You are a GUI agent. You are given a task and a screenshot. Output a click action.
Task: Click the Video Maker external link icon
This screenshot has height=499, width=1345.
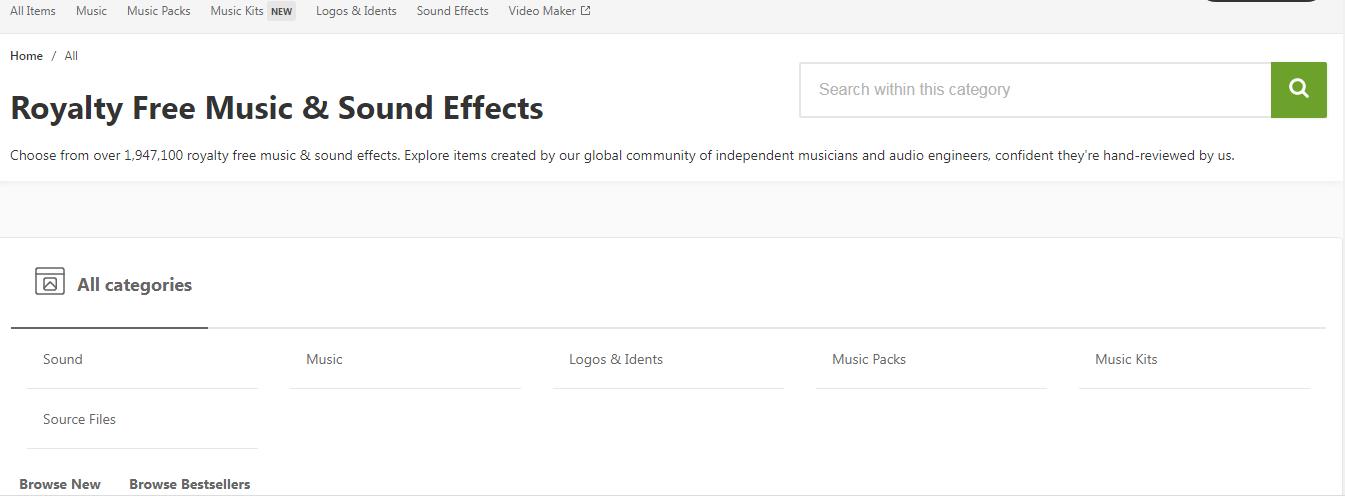tap(586, 11)
